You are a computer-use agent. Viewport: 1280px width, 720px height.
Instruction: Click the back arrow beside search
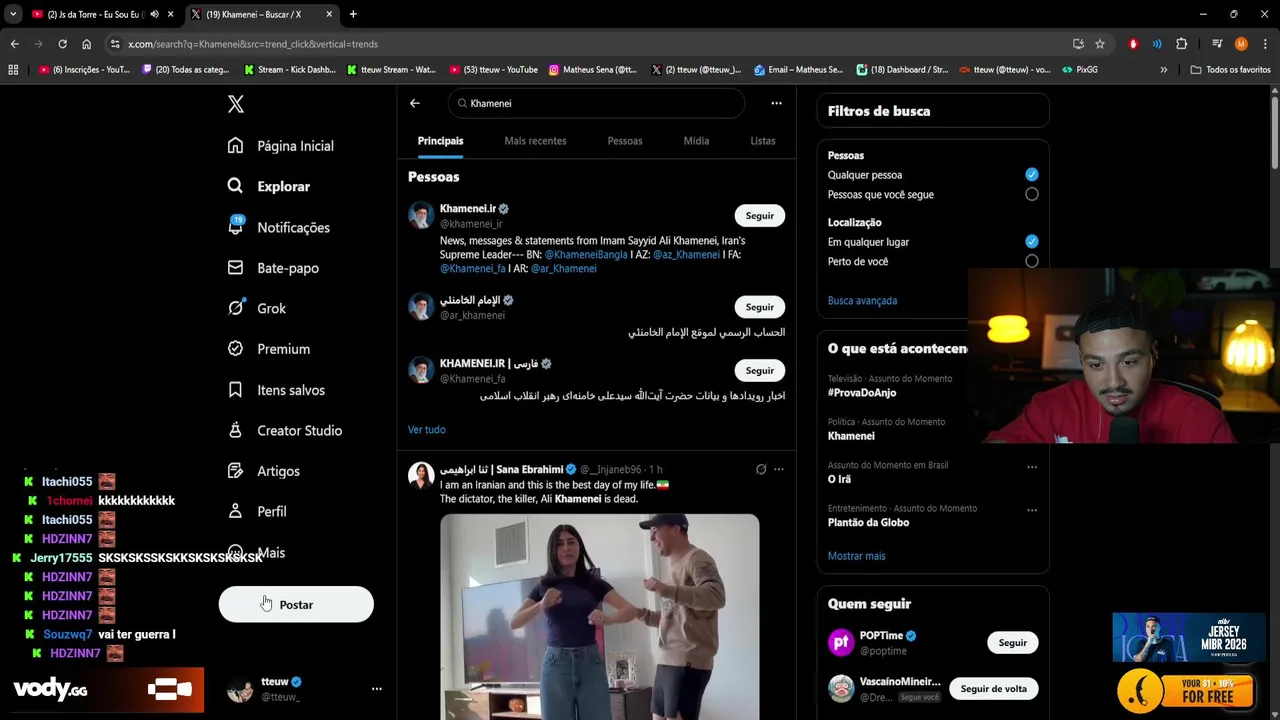(415, 103)
